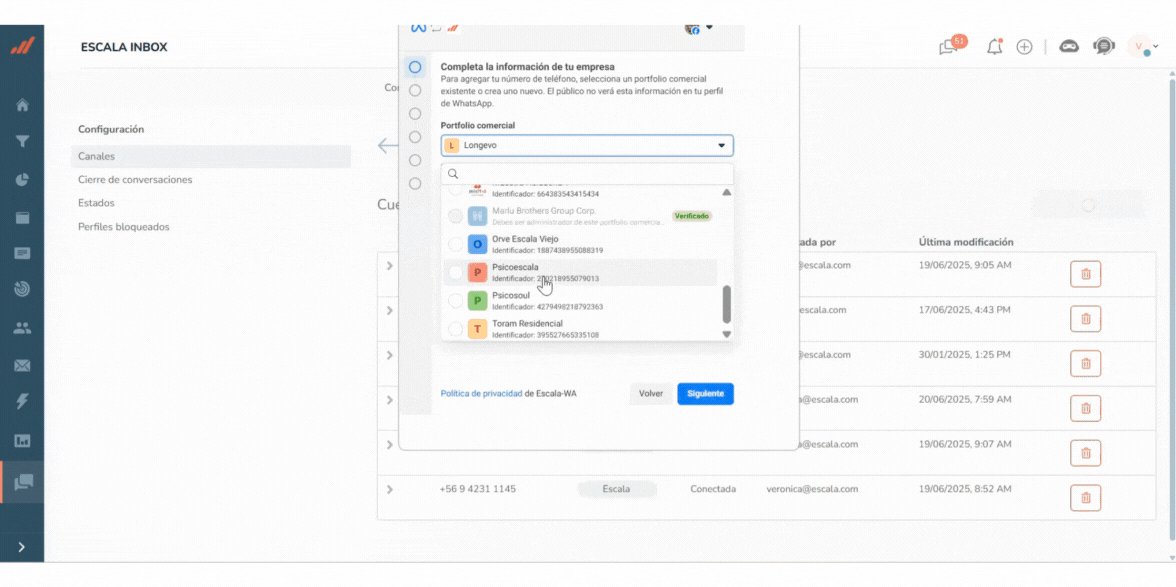Click the Orve Escala Viejo portfolio name
The height and width of the screenshot is (587, 1176).
[x=526, y=239]
